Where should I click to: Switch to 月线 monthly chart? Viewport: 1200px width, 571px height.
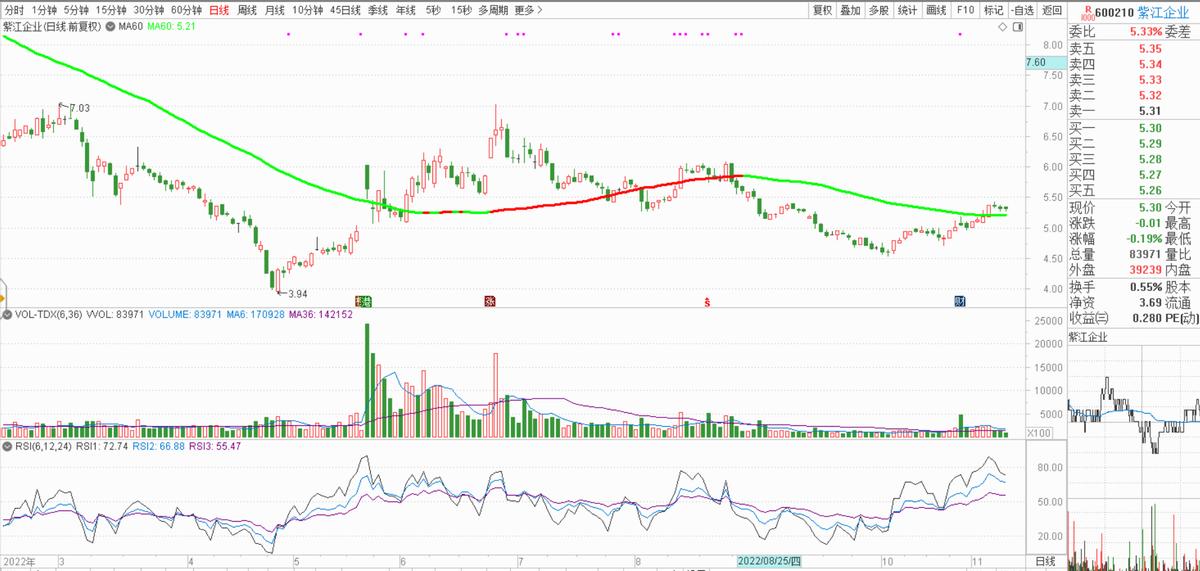coord(275,9)
